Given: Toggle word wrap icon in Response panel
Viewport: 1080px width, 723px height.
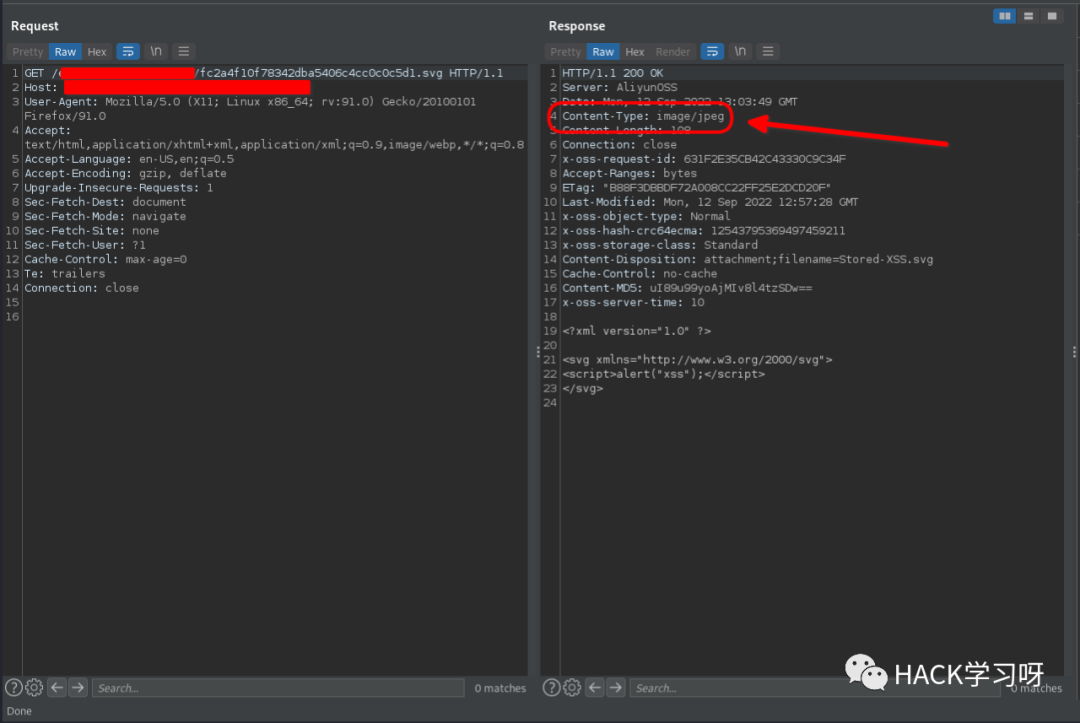Looking at the screenshot, I should (x=712, y=52).
